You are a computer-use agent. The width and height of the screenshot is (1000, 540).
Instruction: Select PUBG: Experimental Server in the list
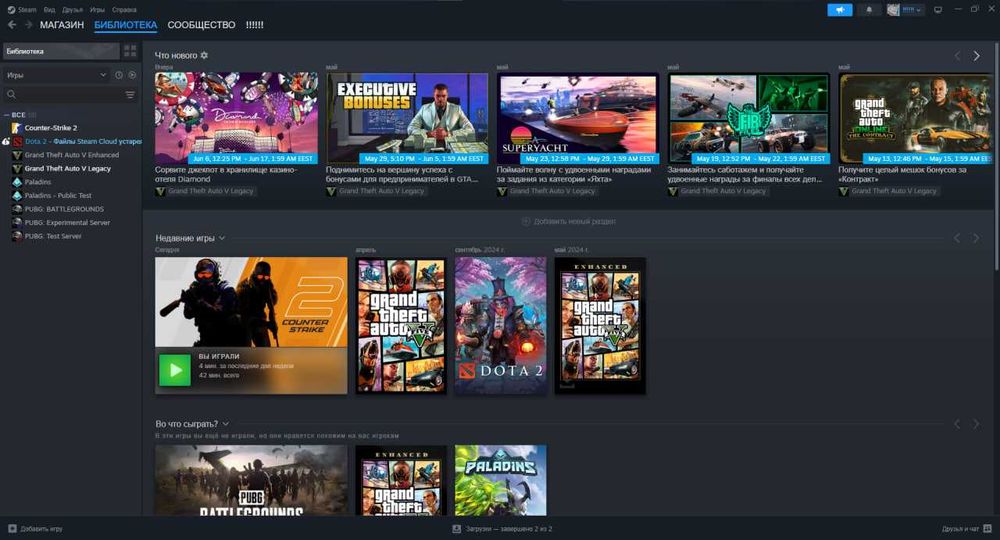[x=67, y=223]
